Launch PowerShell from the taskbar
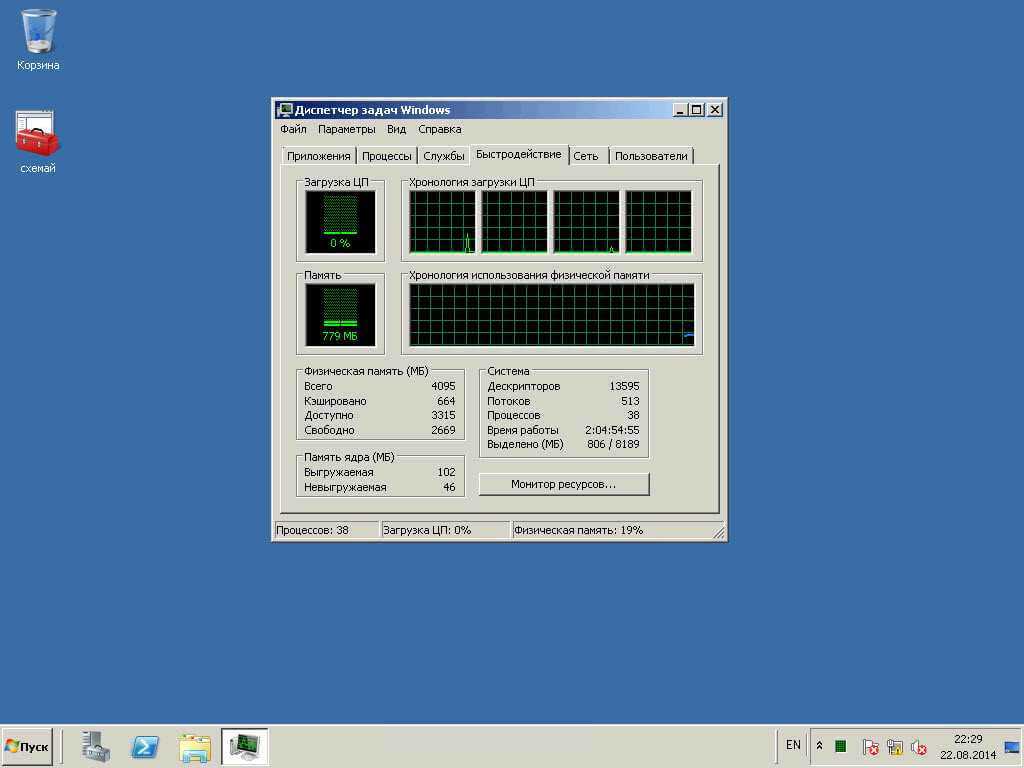Viewport: 1024px width, 768px height. [x=145, y=746]
